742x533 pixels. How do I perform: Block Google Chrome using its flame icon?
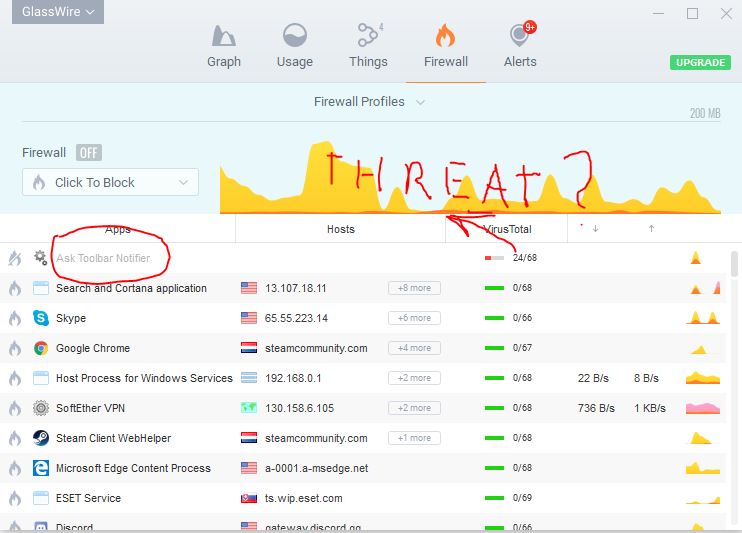pos(15,348)
